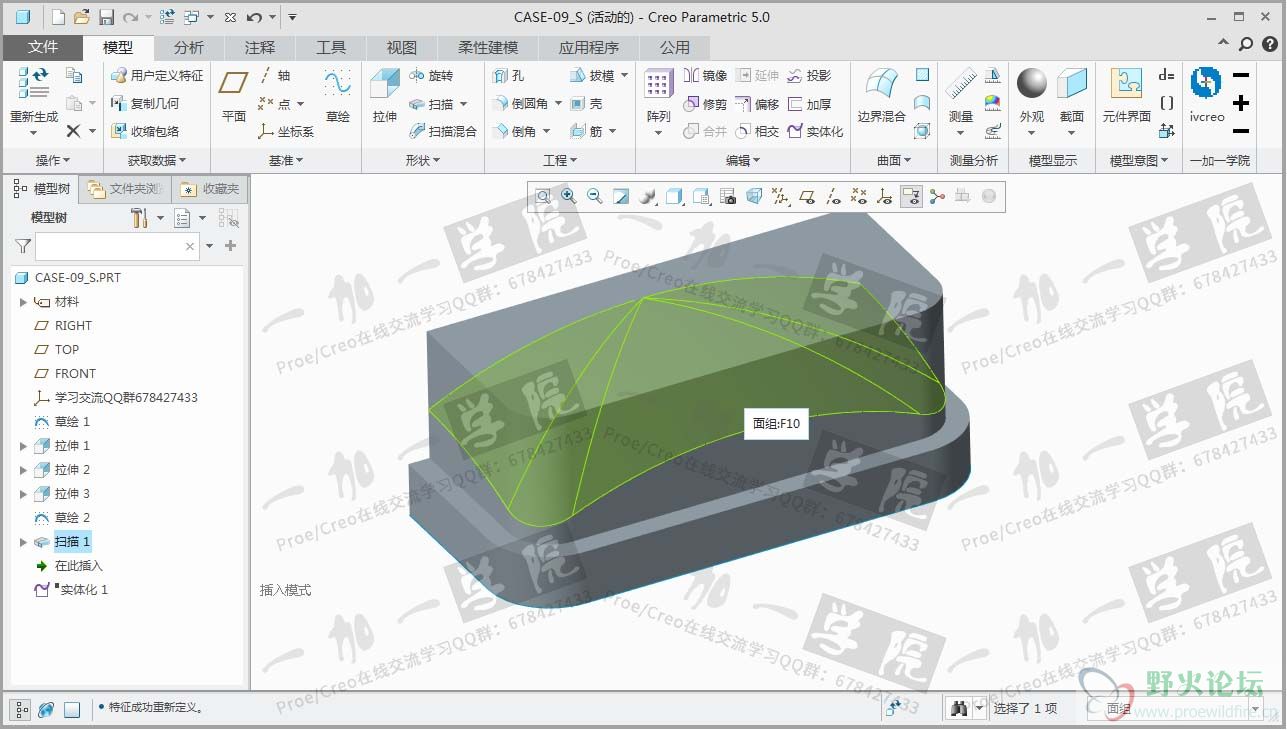Select the Swept Blend (扫描混合) tool
The width and height of the screenshot is (1287, 730).
tap(443, 131)
